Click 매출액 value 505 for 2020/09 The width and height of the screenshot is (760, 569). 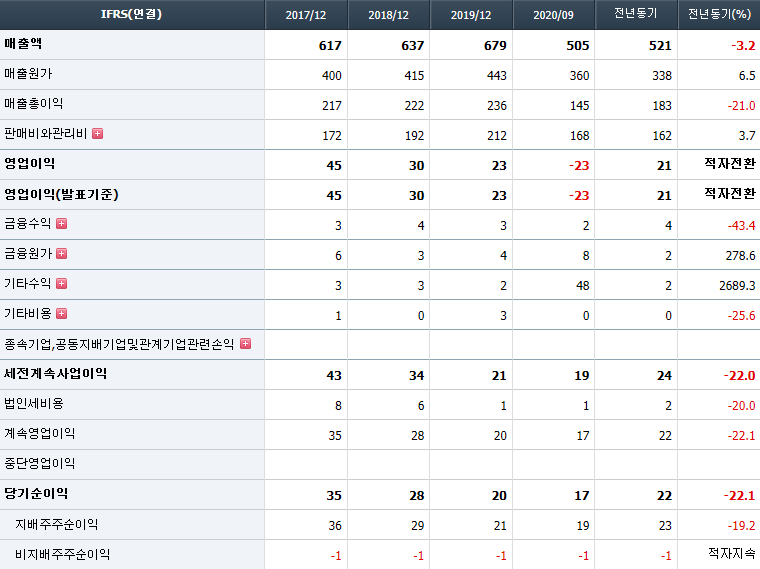578,46
